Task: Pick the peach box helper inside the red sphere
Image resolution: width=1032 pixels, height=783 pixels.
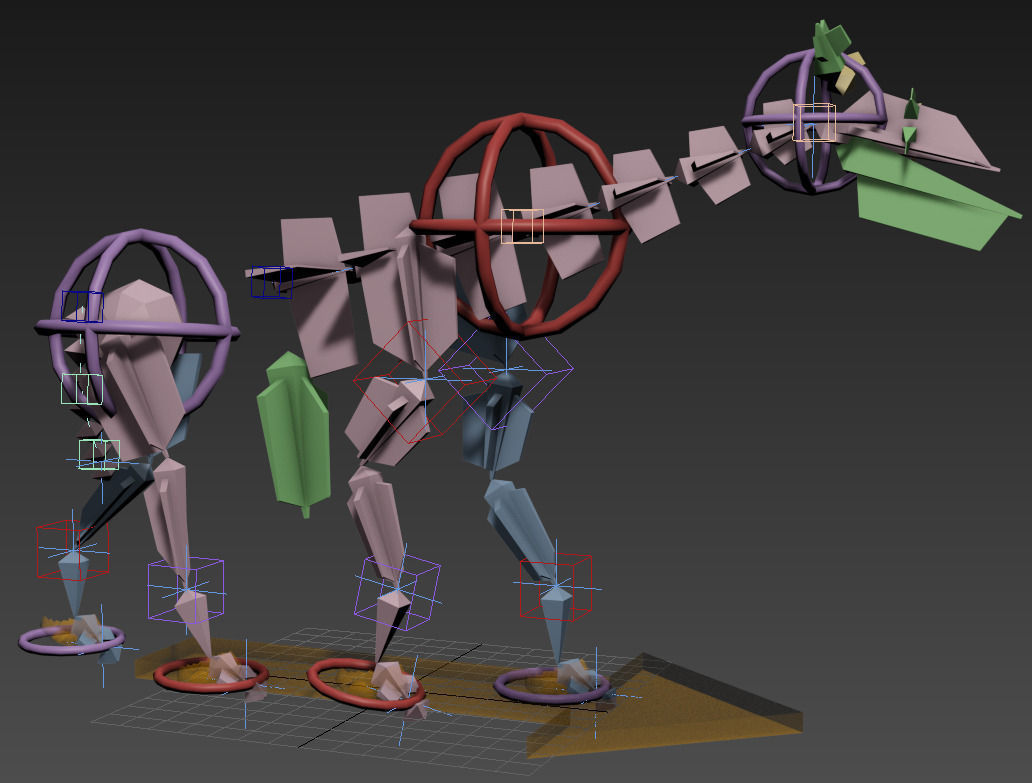Action: coord(522,226)
